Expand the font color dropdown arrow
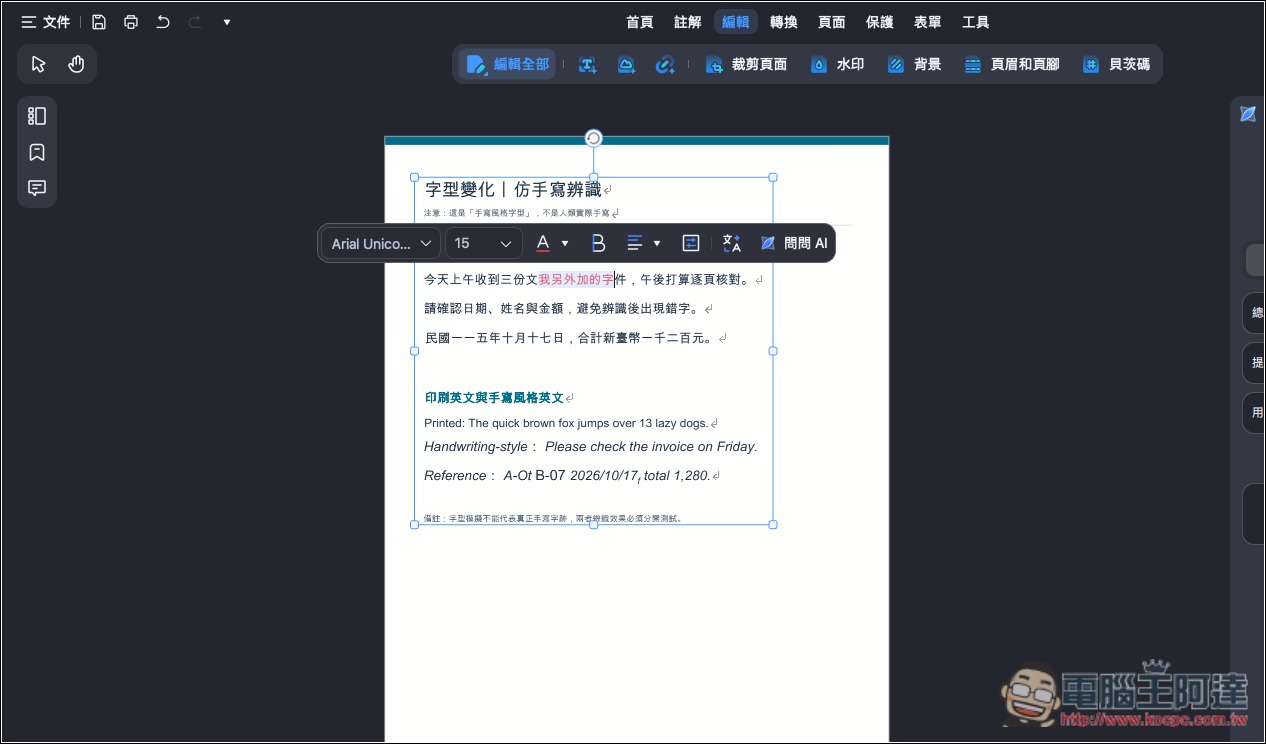 (565, 243)
